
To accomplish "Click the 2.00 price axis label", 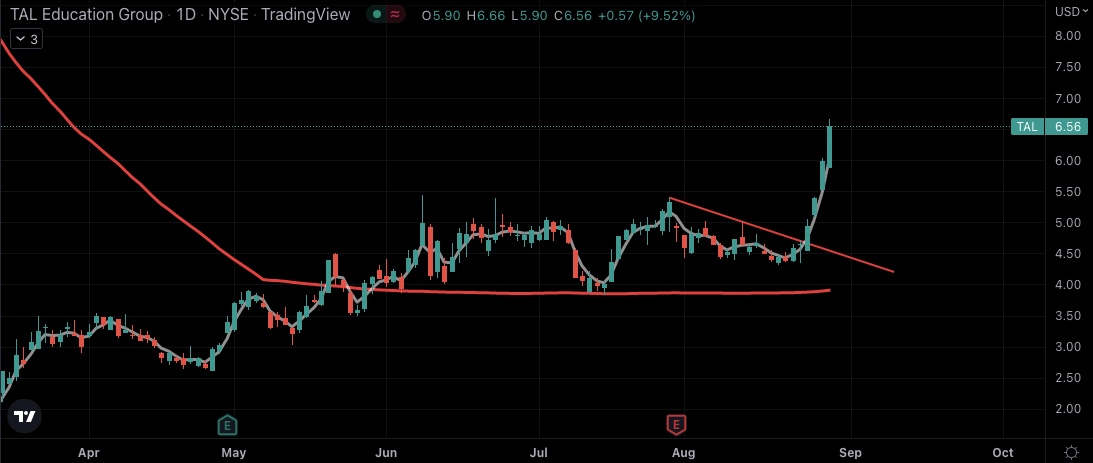I will (1068, 409).
